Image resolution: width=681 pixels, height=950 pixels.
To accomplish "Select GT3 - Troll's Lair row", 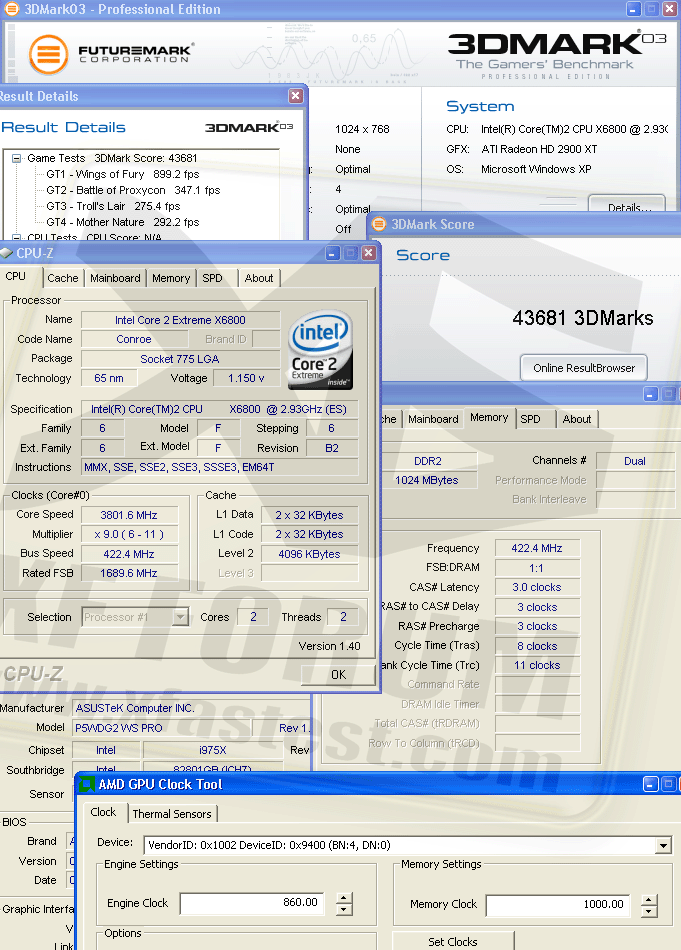I will [x=113, y=206].
